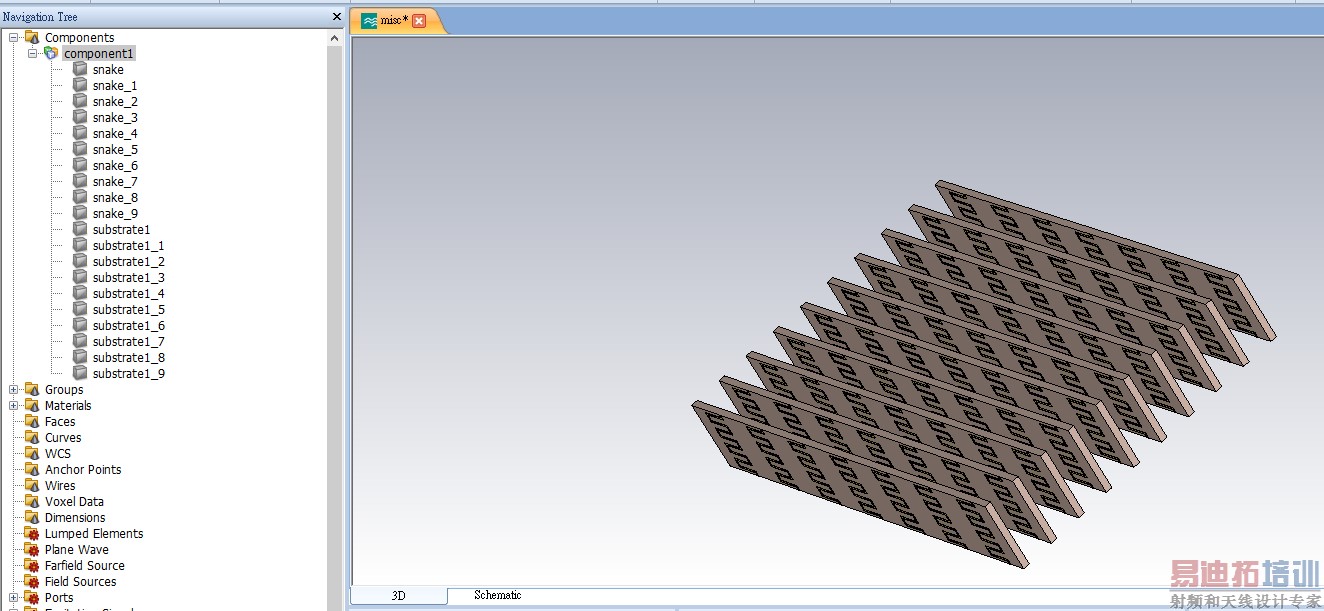Viewport: 1324px width, 611px height.
Task: Click the Plane Wave folder icon
Action: tap(32, 550)
